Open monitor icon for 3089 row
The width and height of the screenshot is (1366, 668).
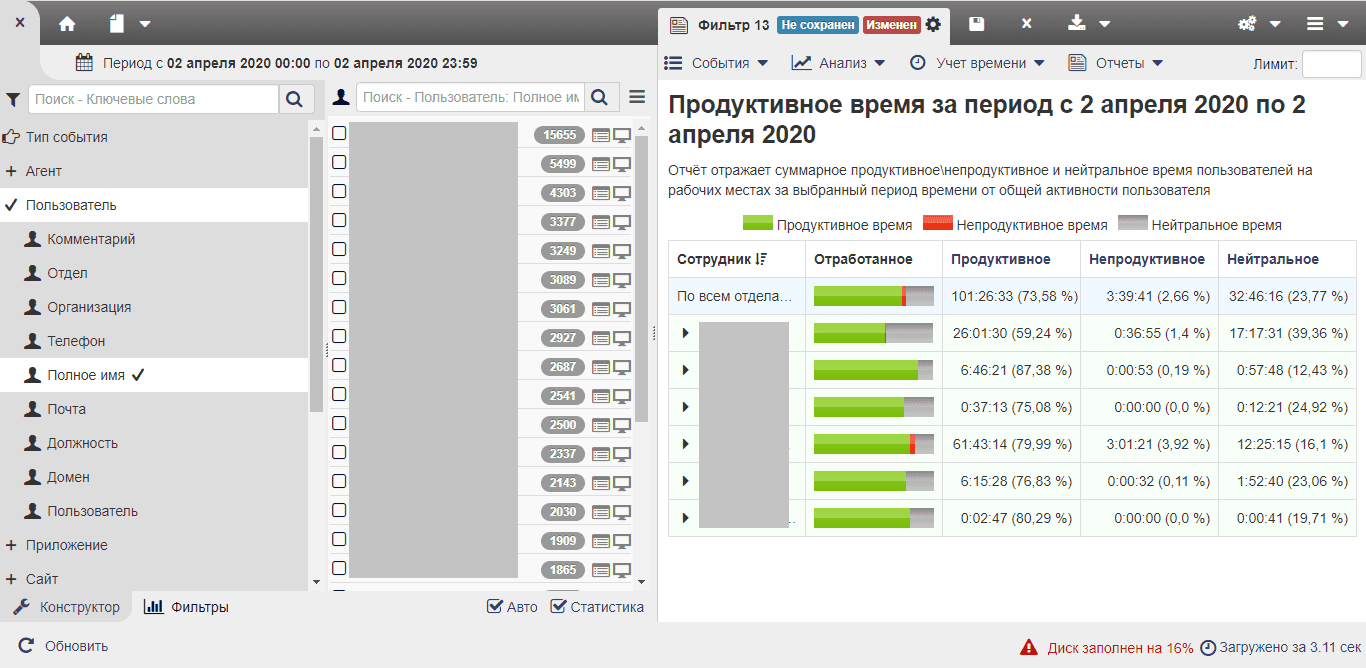point(622,280)
